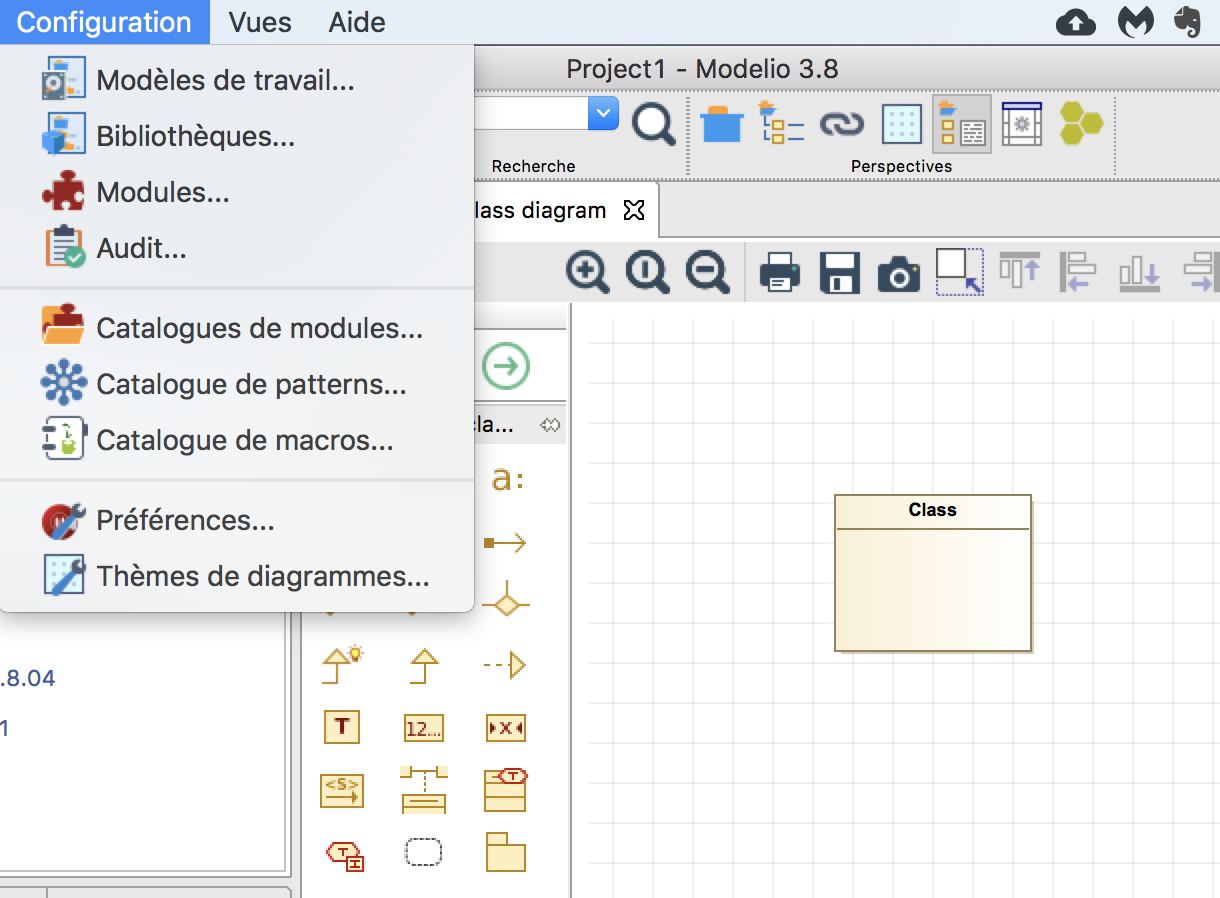Open the Vues menu
The image size is (1220, 898).
tap(260, 22)
